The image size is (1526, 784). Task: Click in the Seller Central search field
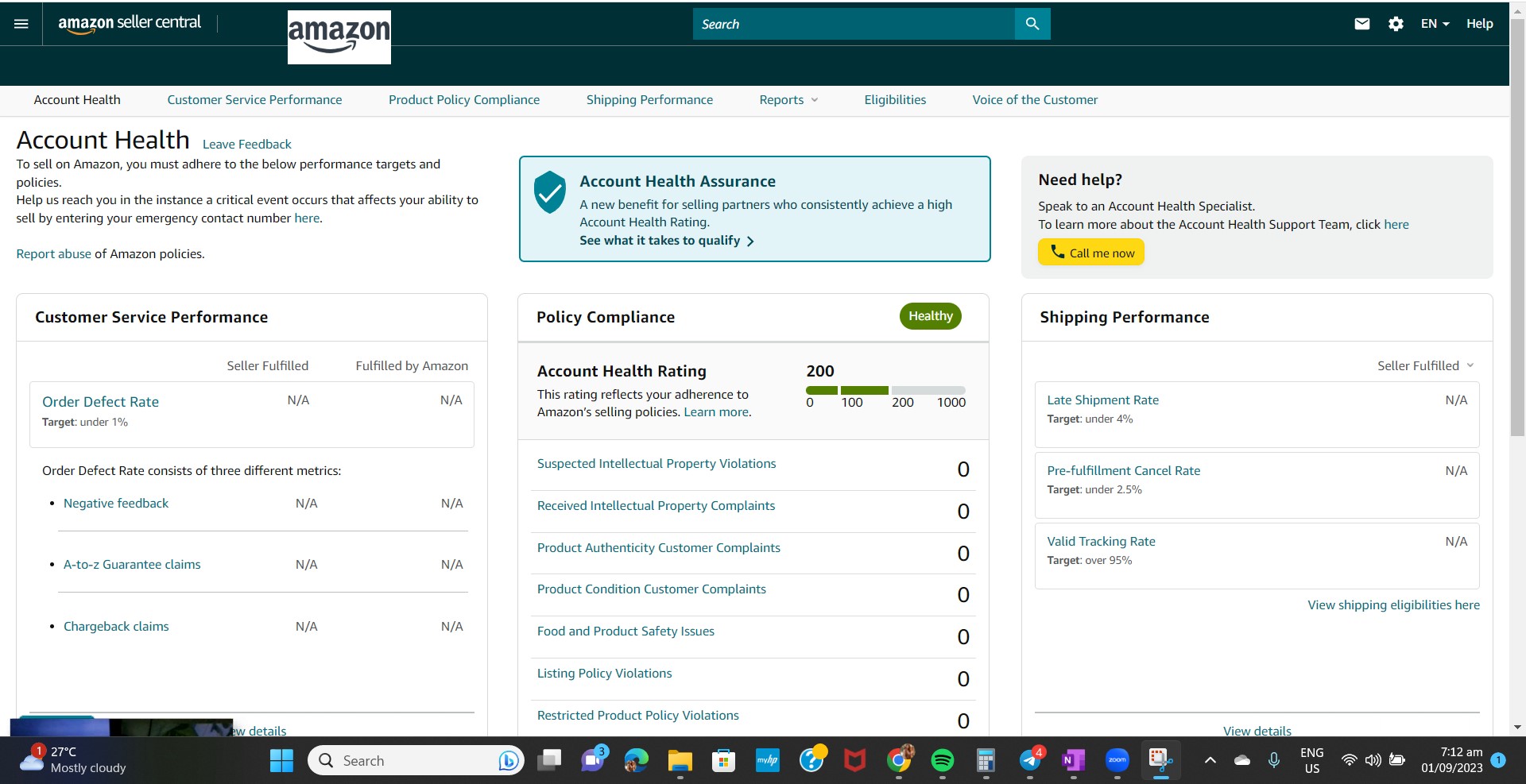pos(854,24)
